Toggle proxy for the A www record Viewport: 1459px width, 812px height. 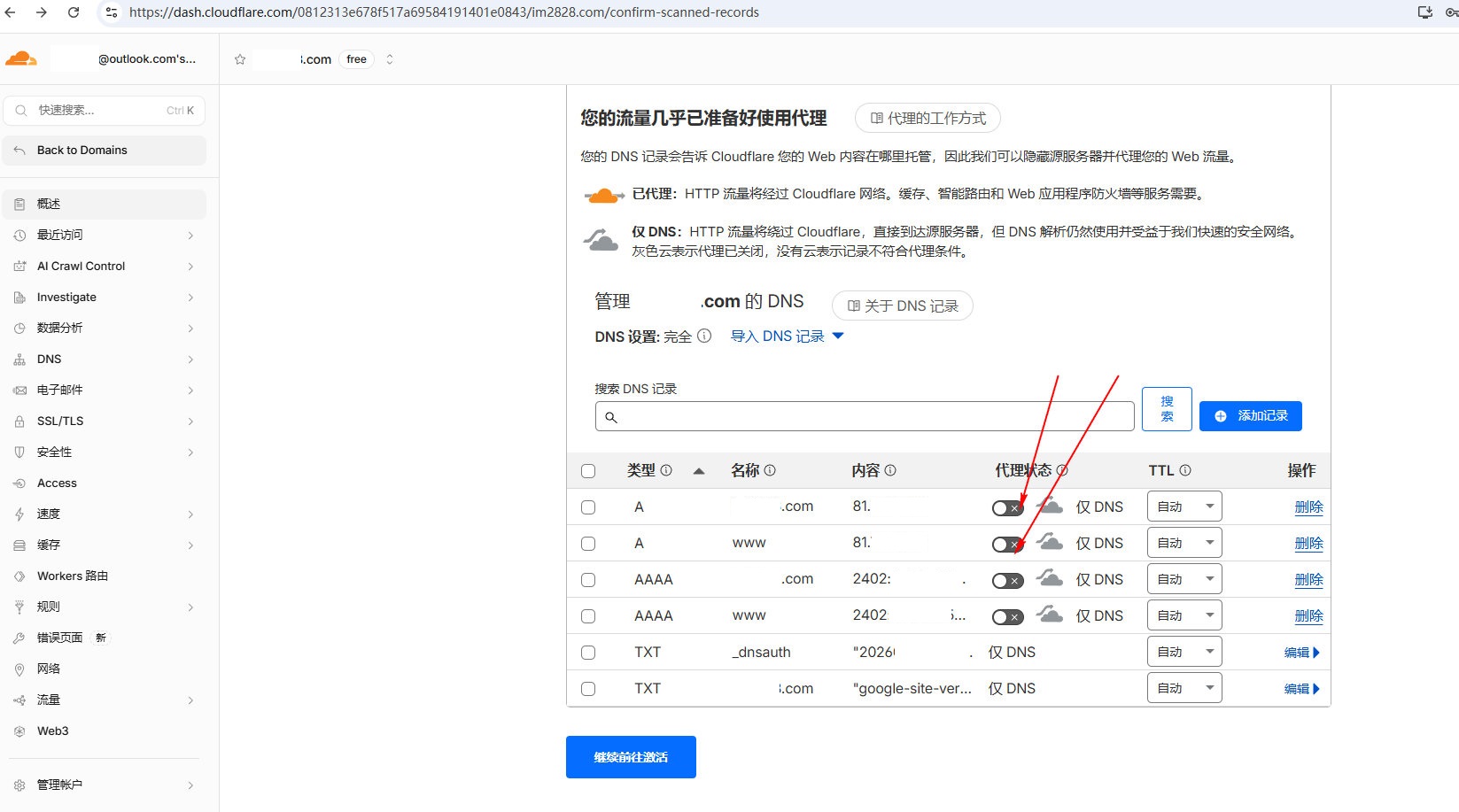pos(1008,545)
